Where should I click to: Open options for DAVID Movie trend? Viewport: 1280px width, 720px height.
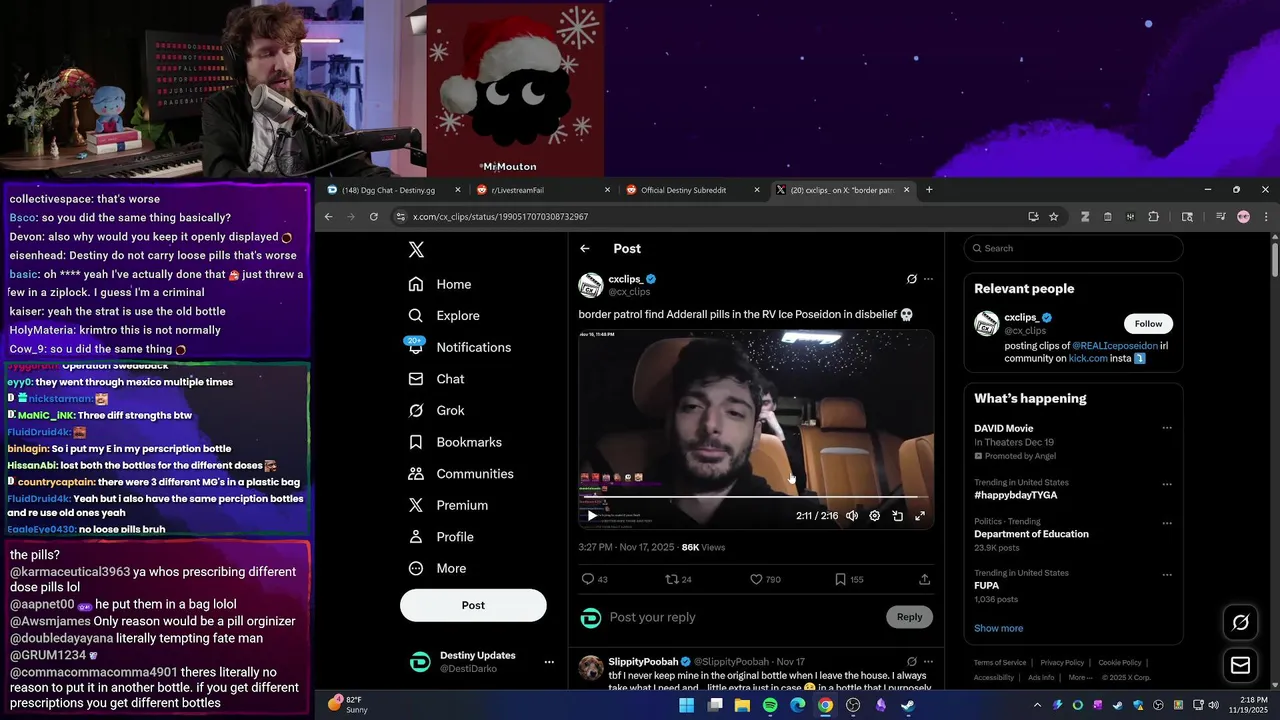[x=1166, y=428]
